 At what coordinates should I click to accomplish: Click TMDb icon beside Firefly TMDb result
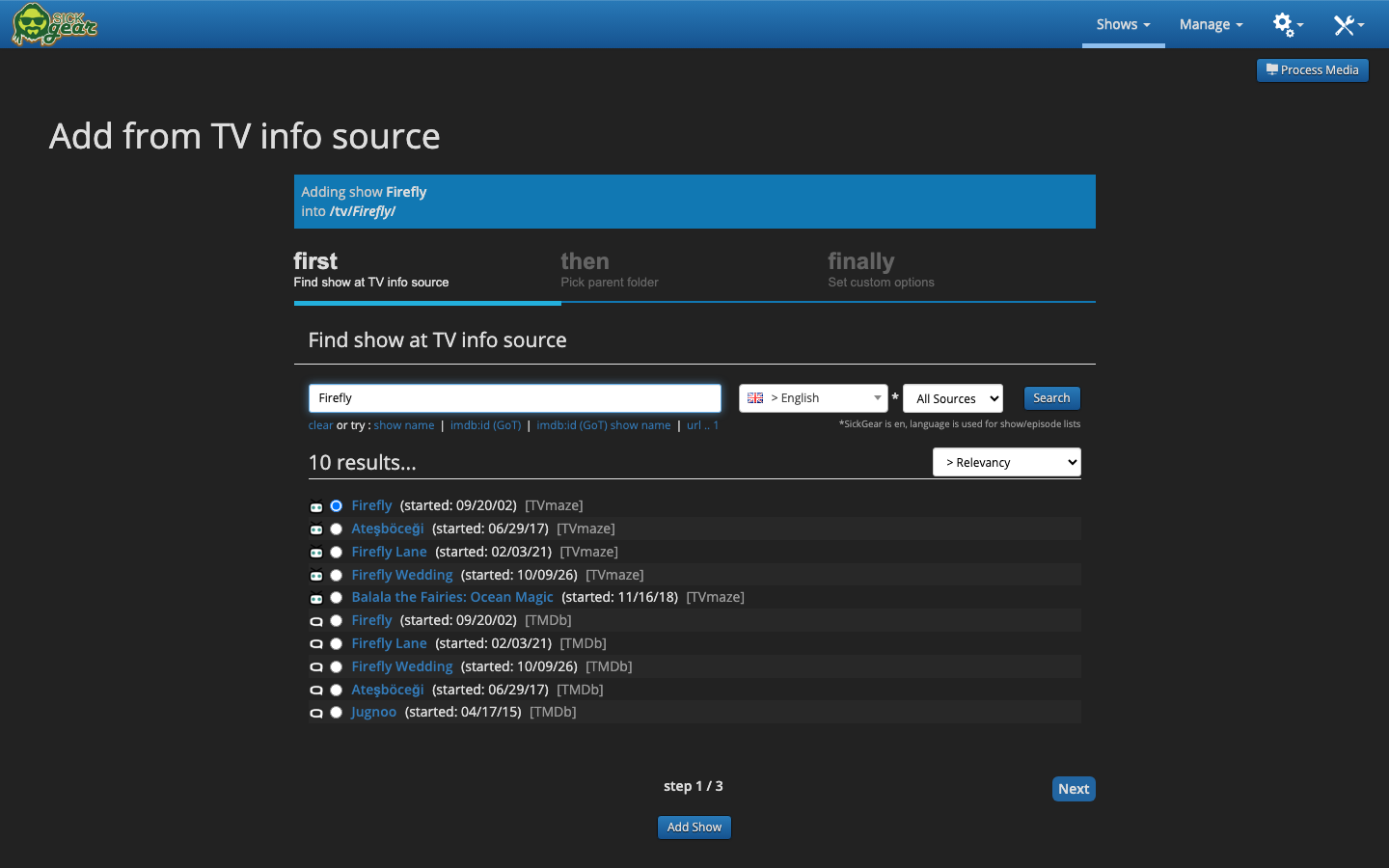click(315, 621)
